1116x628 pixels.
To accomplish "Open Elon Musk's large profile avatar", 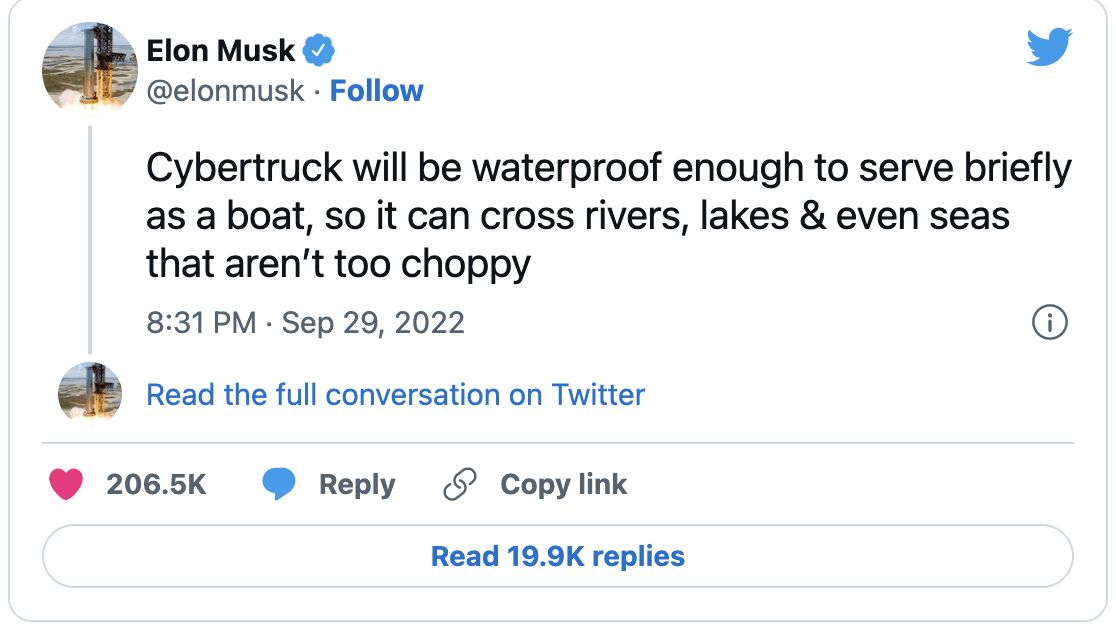I will (90, 69).
